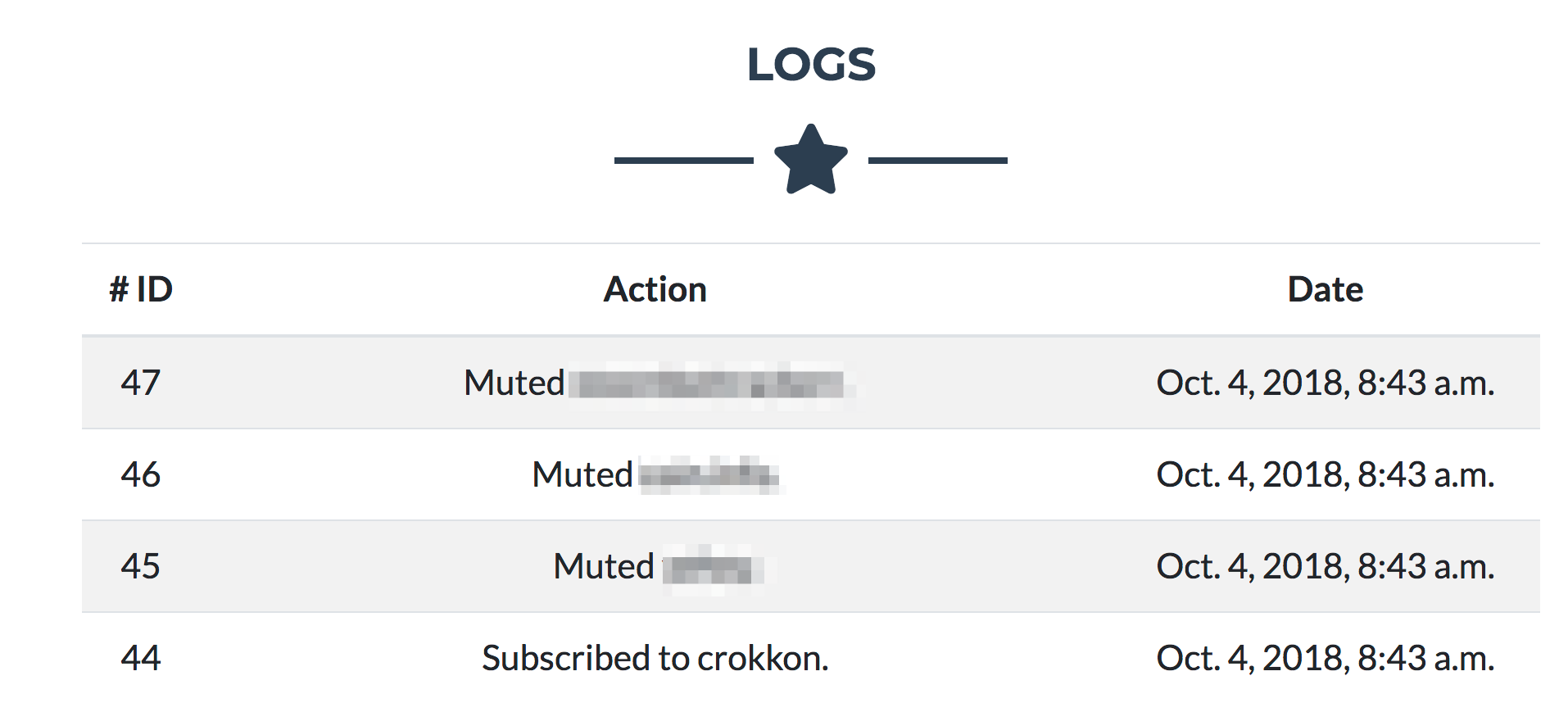Click the blurred username in row 46
Viewport: 1568px width, 703px height.
tap(709, 475)
